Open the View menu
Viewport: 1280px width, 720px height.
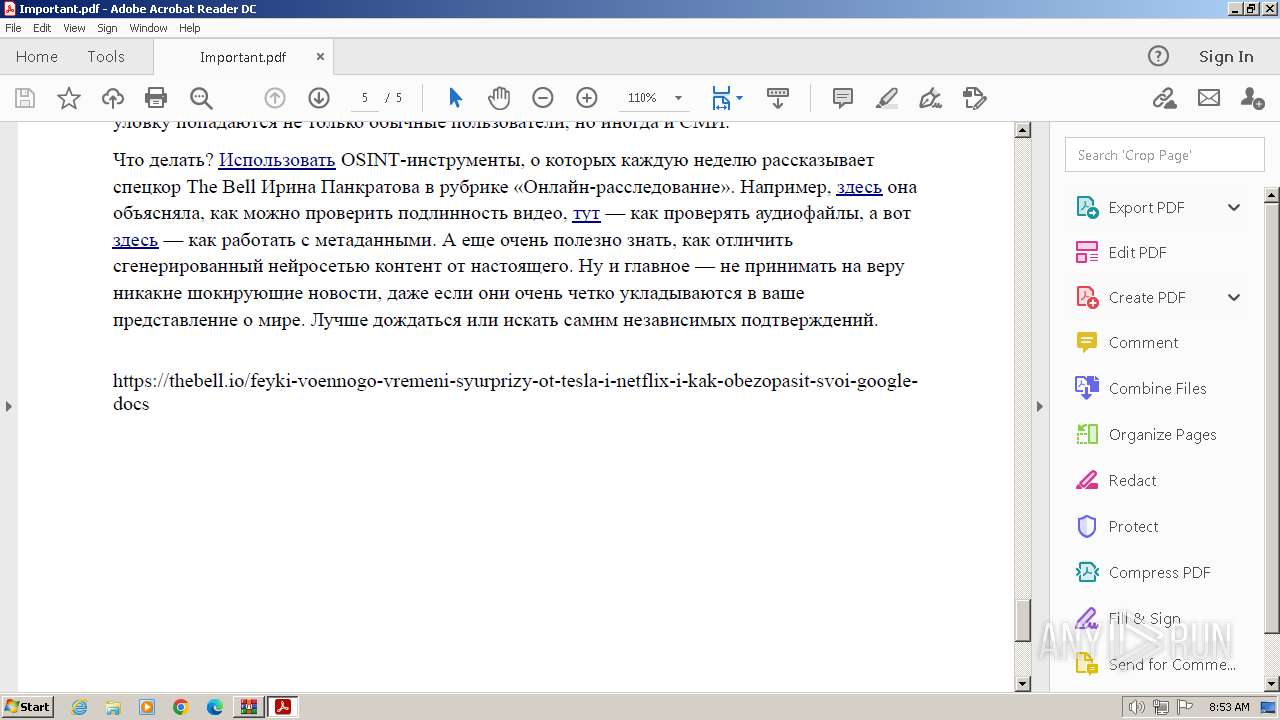pyautogui.click(x=74, y=28)
